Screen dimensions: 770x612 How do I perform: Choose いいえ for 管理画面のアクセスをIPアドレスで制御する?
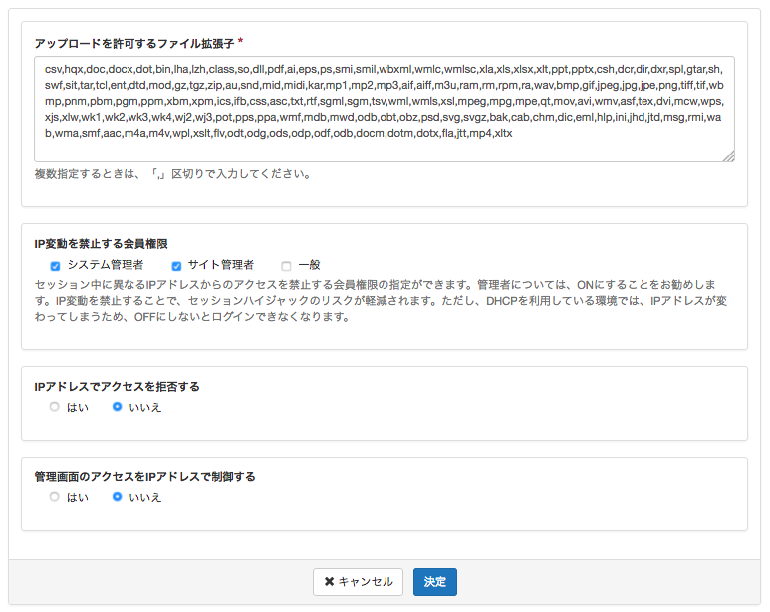[118, 497]
